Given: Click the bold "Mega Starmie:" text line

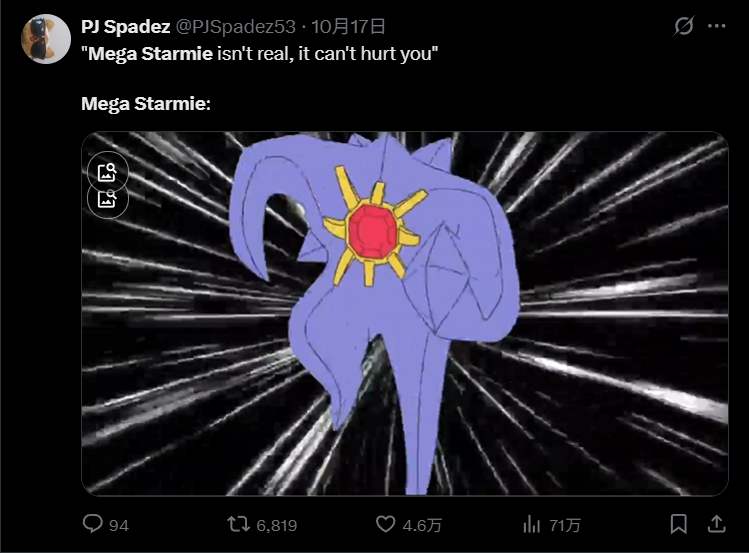Looking at the screenshot, I should (146, 104).
